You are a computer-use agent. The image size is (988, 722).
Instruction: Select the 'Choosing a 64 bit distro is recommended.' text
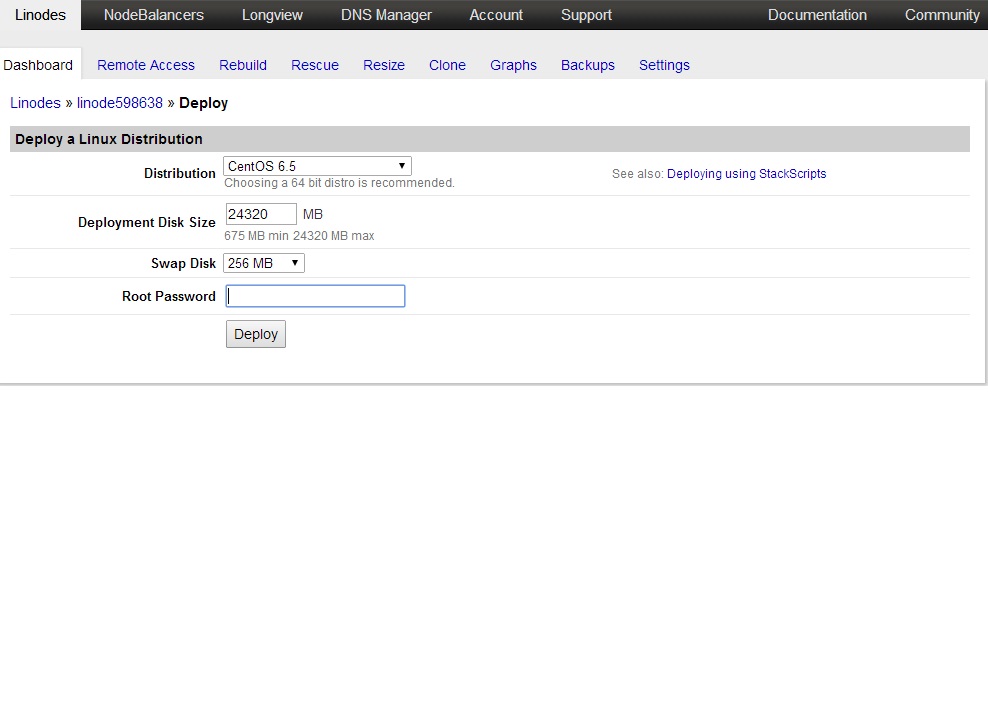(x=339, y=183)
